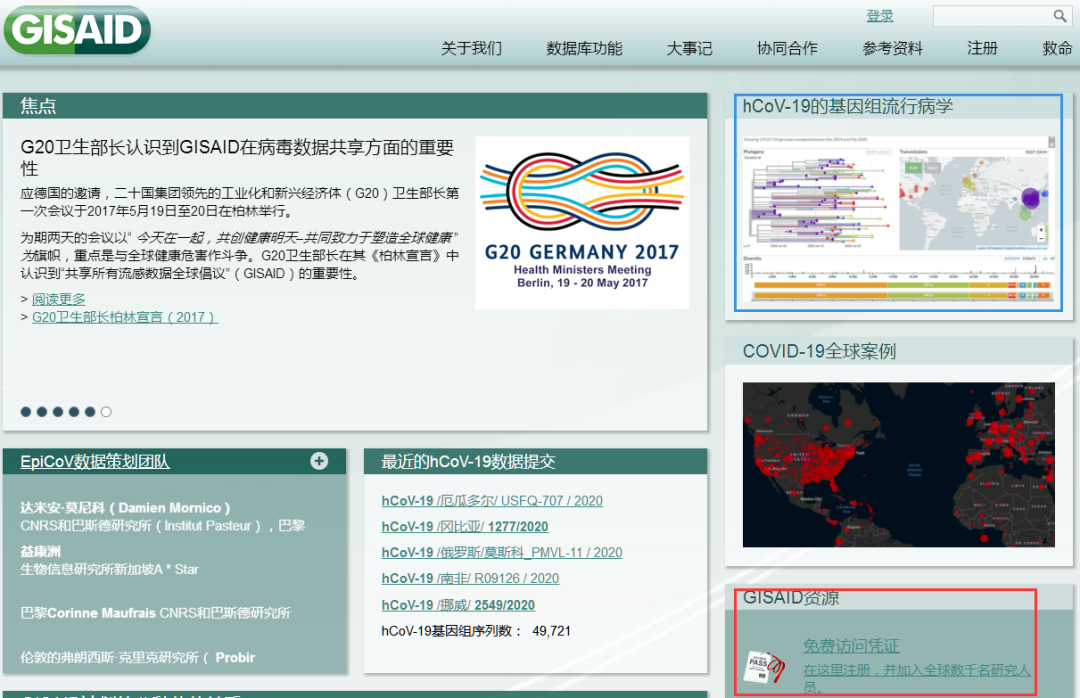Click the name 益康洲
This screenshot has width=1080, height=698.
click(x=40, y=551)
